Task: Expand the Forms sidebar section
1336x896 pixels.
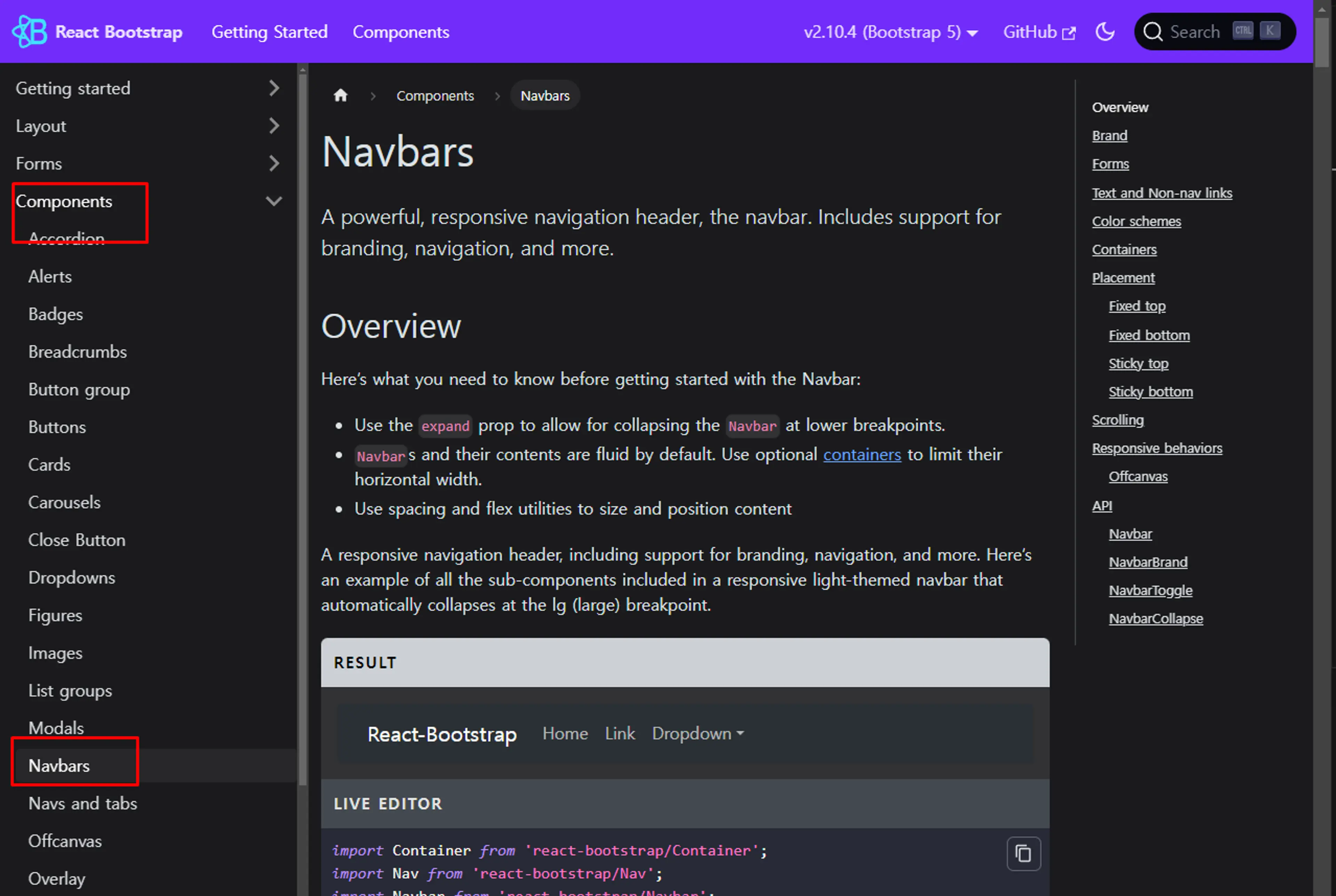Action: coord(274,164)
